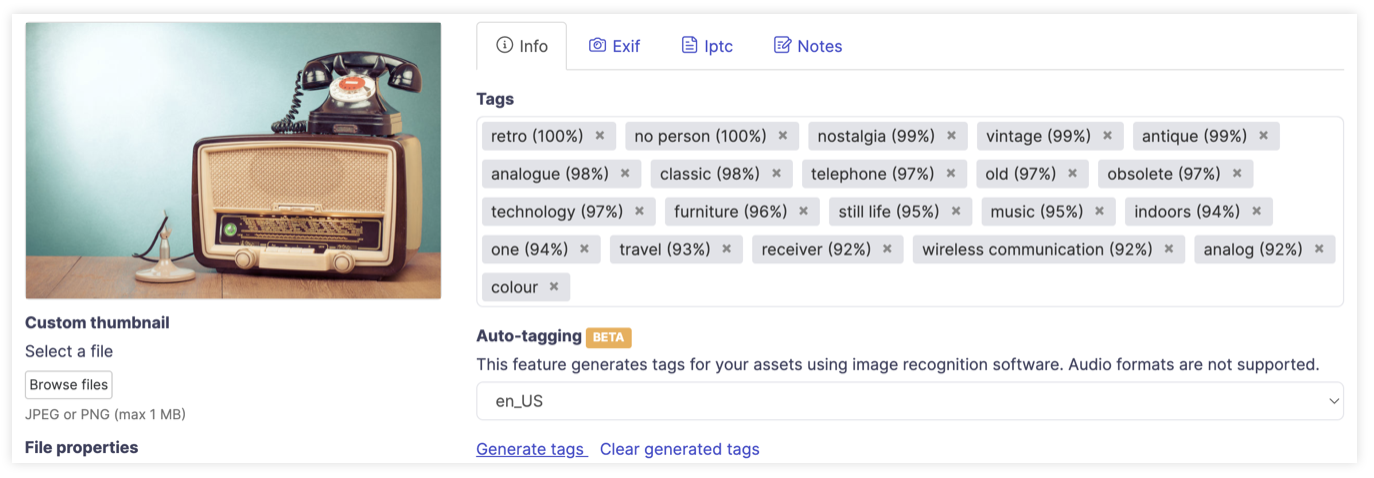
Task: Remove the "wireless communication (92%)" tag
Action: 1169,250
